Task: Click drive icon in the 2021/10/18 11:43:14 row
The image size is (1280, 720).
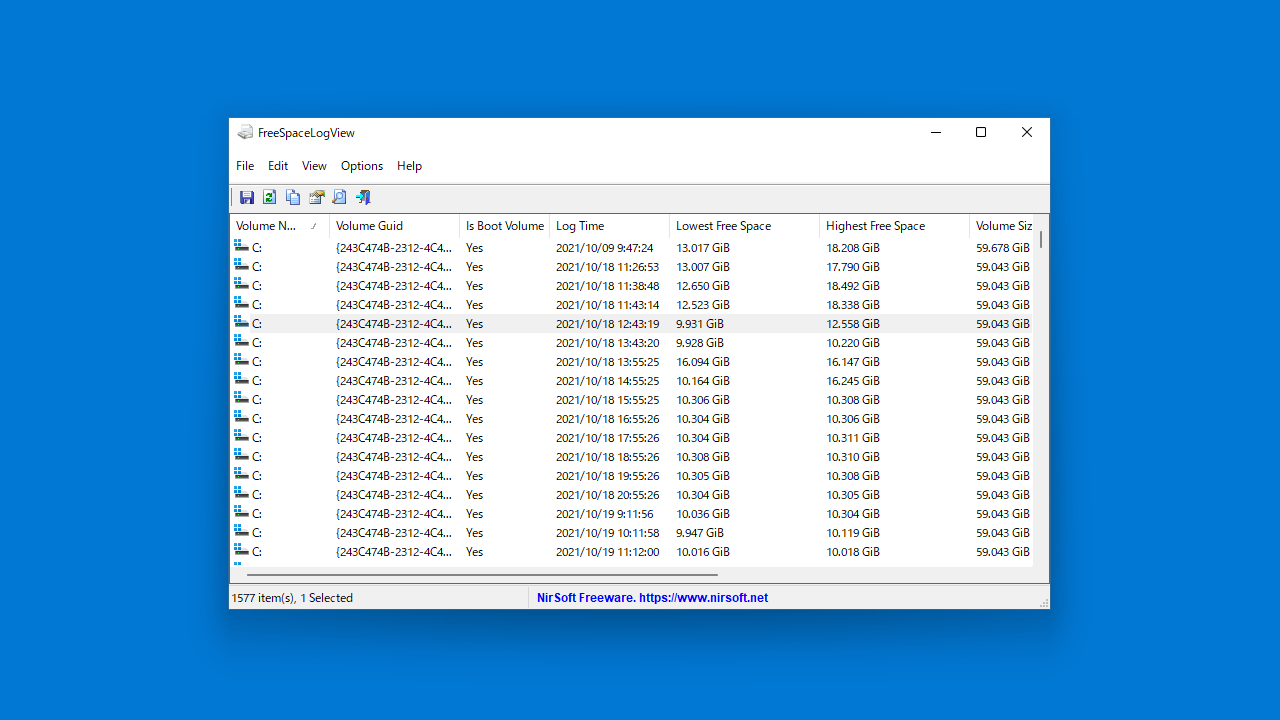Action: [241, 303]
